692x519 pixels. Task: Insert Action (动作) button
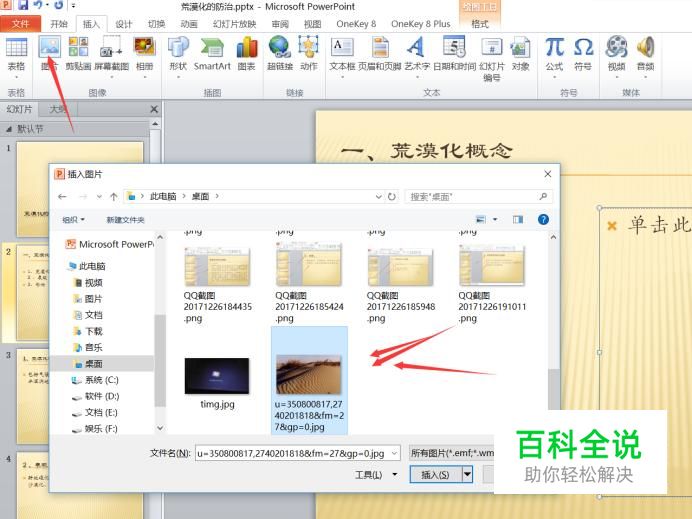click(x=308, y=54)
